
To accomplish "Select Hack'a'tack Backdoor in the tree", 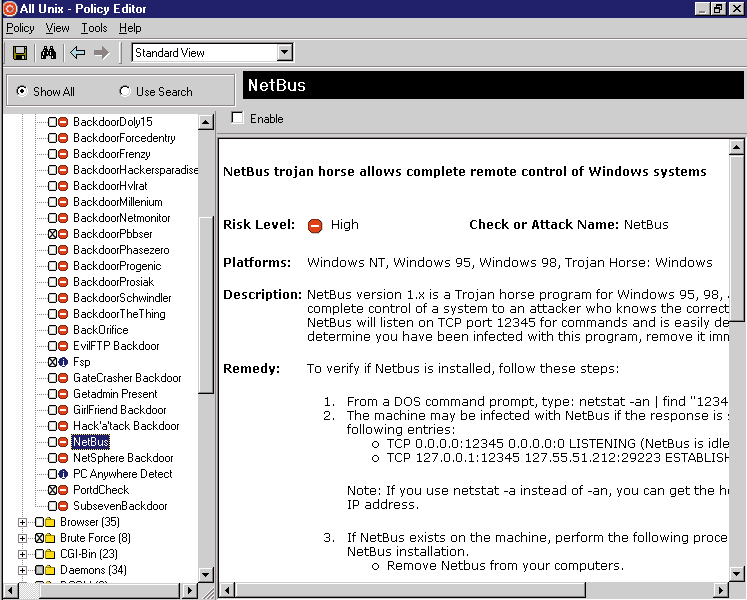I will [x=126, y=426].
